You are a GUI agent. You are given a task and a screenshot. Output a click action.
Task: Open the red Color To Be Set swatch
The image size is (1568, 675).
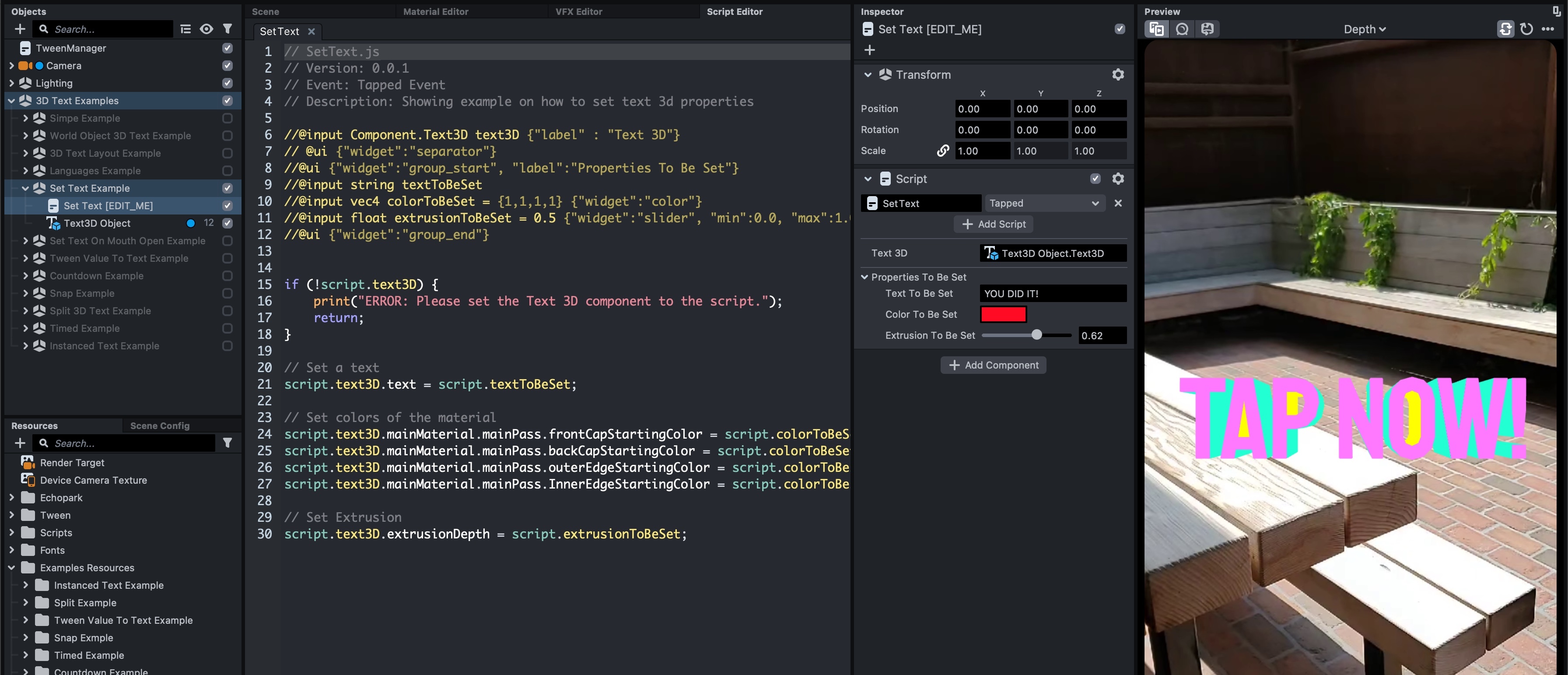[x=1003, y=314]
